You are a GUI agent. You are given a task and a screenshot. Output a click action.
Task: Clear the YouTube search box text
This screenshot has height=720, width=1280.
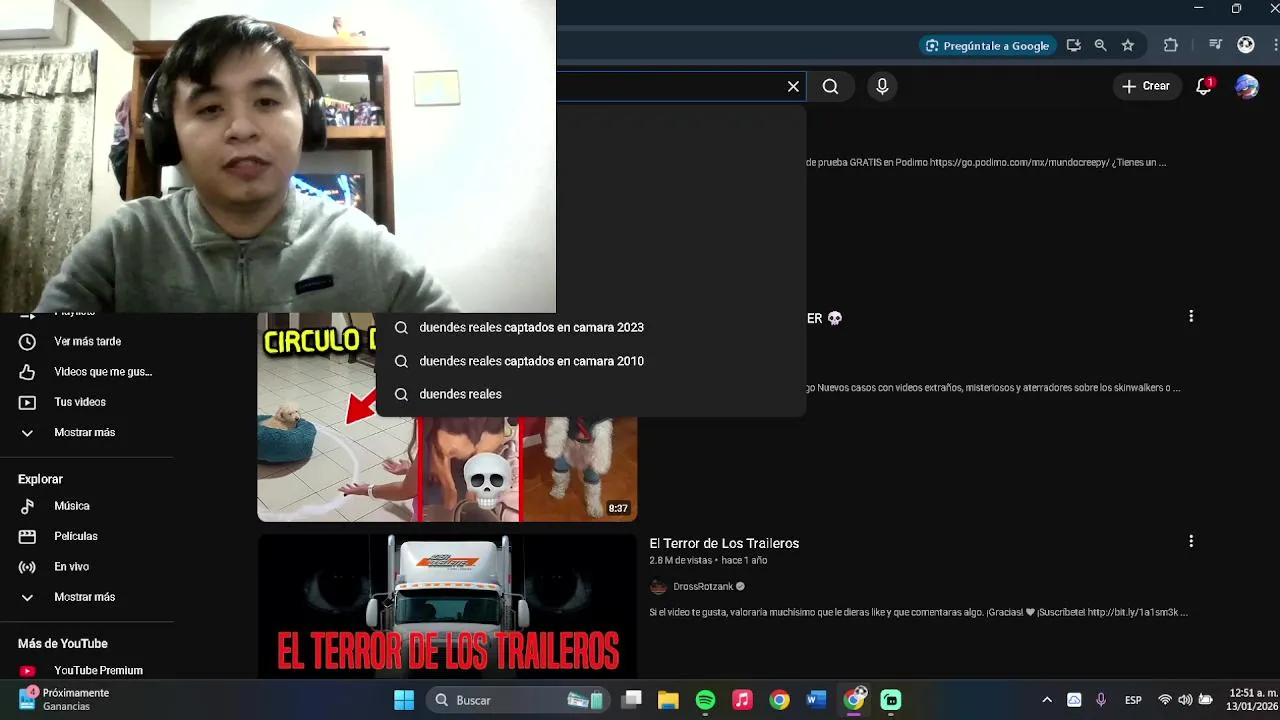click(x=793, y=87)
